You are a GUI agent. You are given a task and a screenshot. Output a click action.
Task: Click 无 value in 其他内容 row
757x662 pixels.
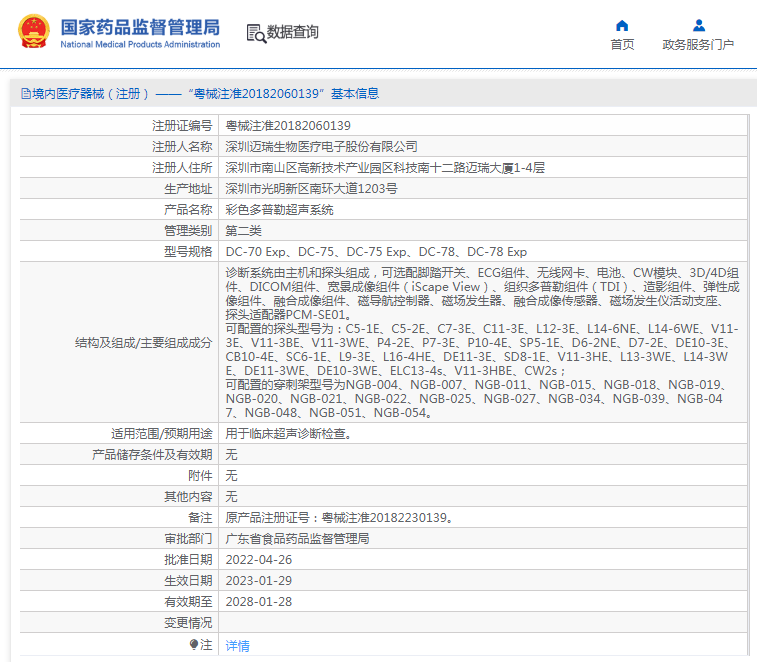click(x=231, y=496)
